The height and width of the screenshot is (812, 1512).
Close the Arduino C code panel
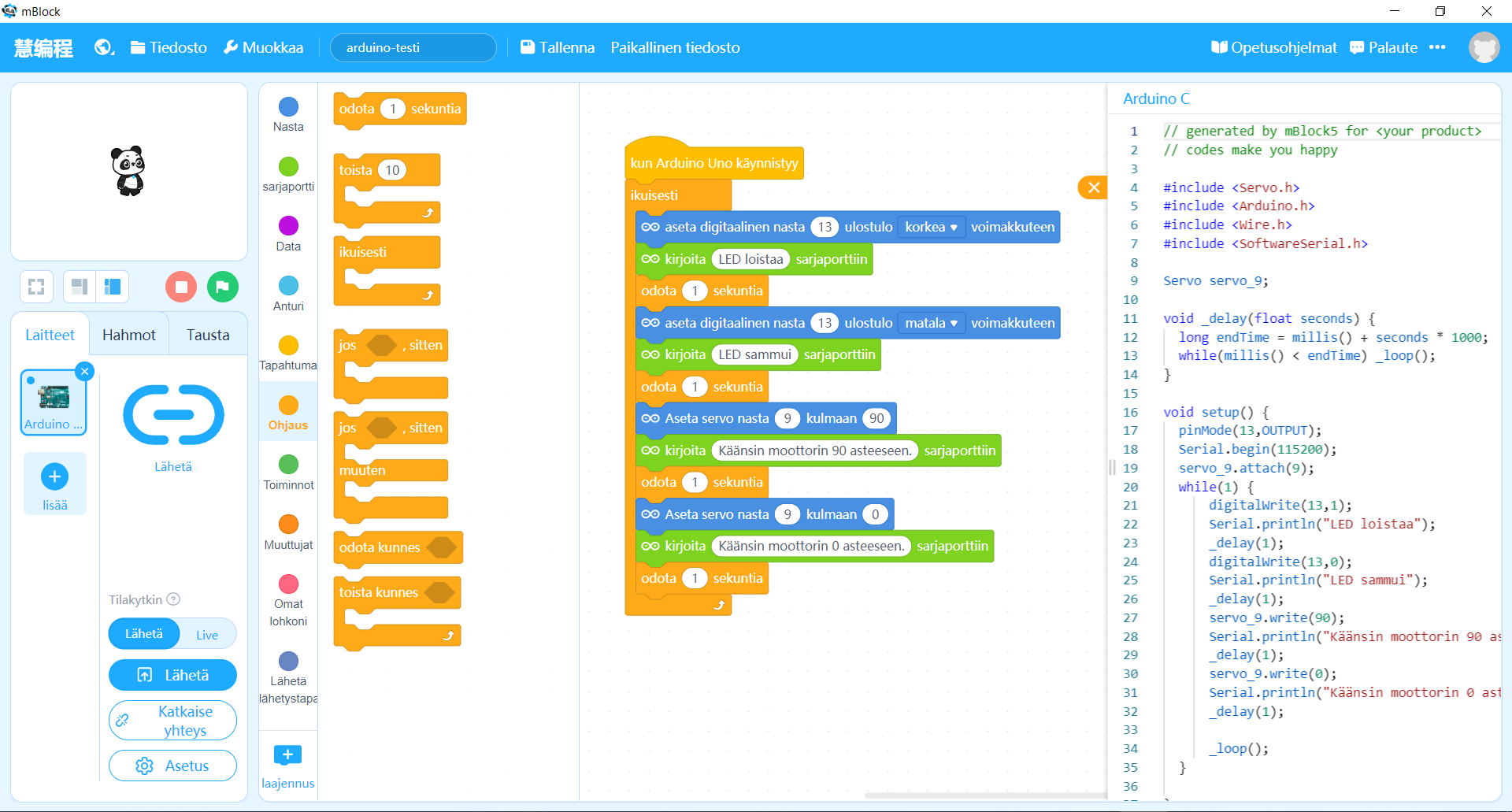[1093, 187]
